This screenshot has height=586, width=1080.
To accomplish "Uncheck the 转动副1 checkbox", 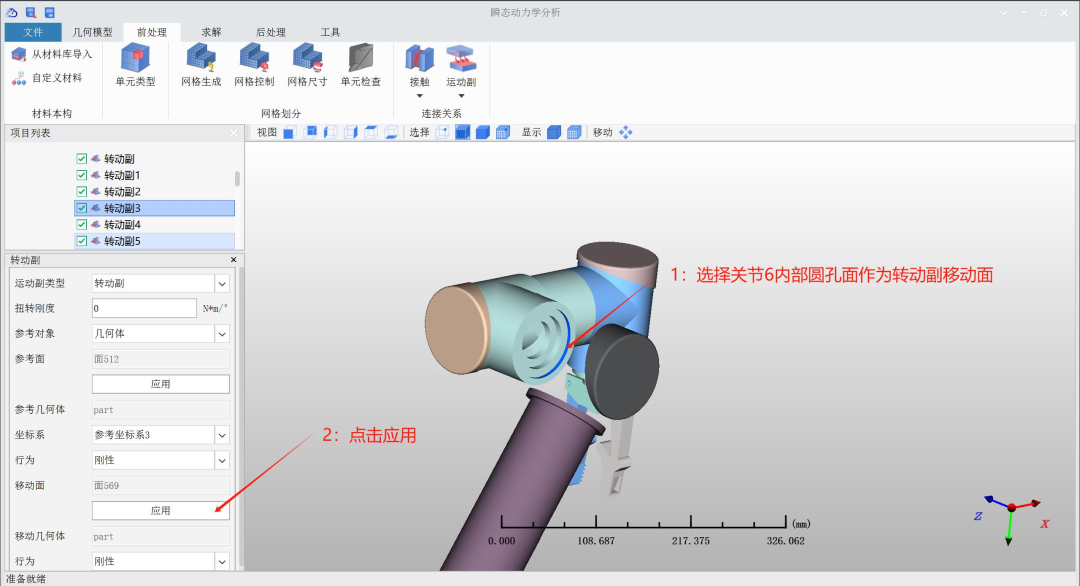I will coord(81,175).
